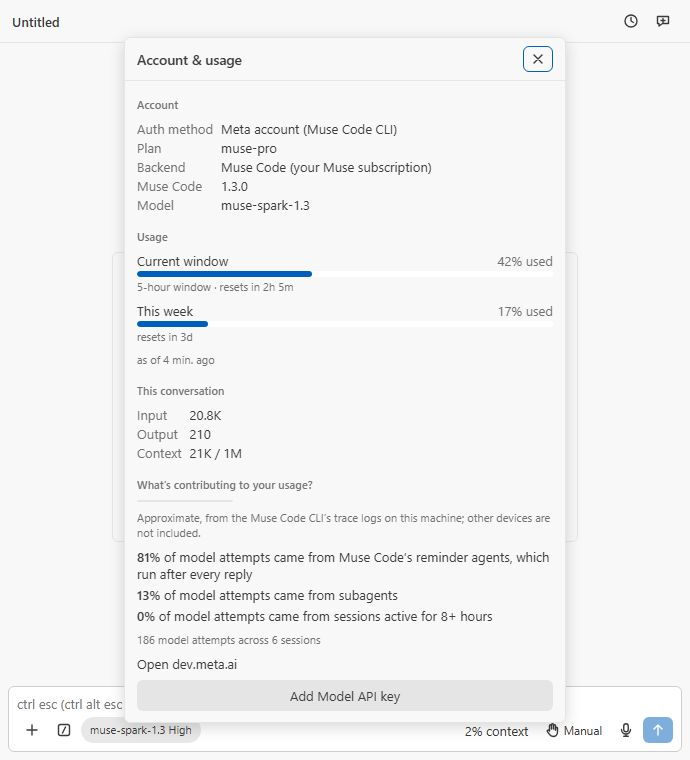Add an attachment with the plus icon
Viewport: 690px width, 760px height.
[x=32, y=730]
